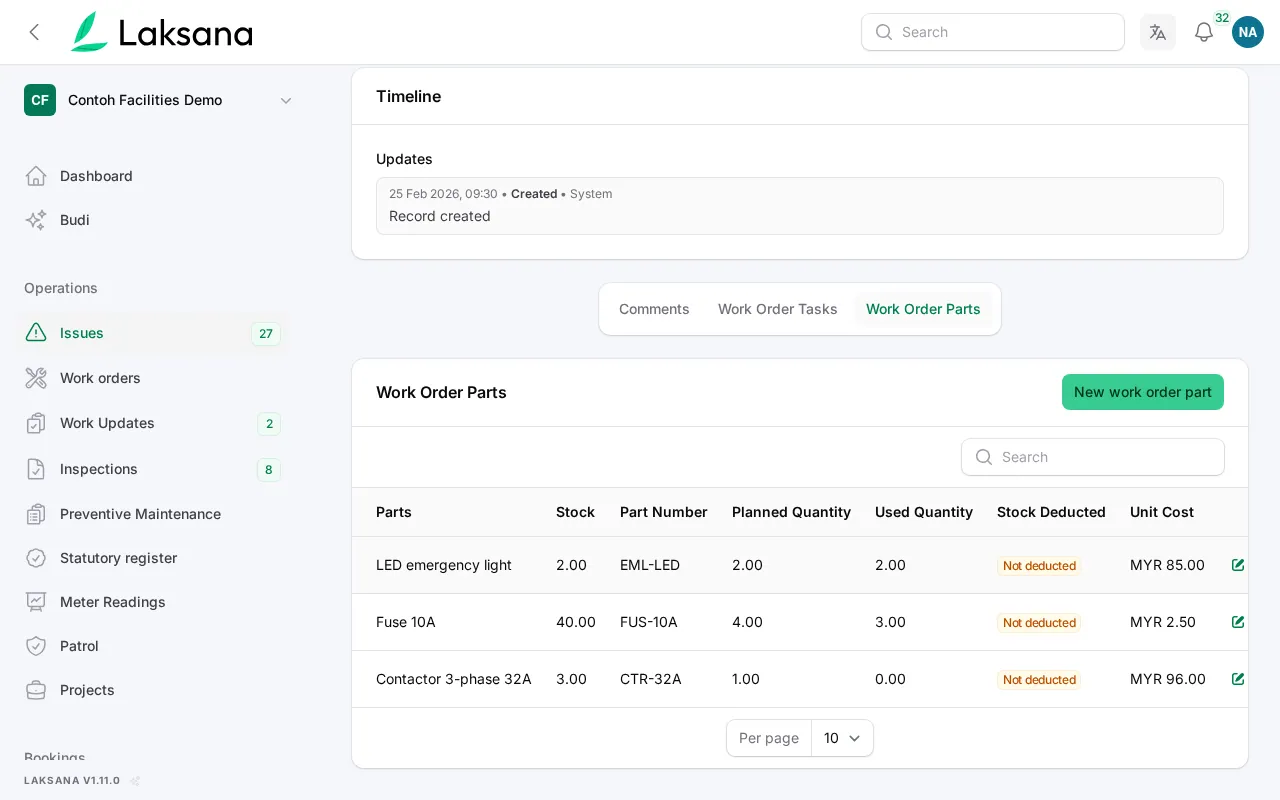Switch to the Comments tab
Viewport: 1280px width, 800px height.
point(654,309)
